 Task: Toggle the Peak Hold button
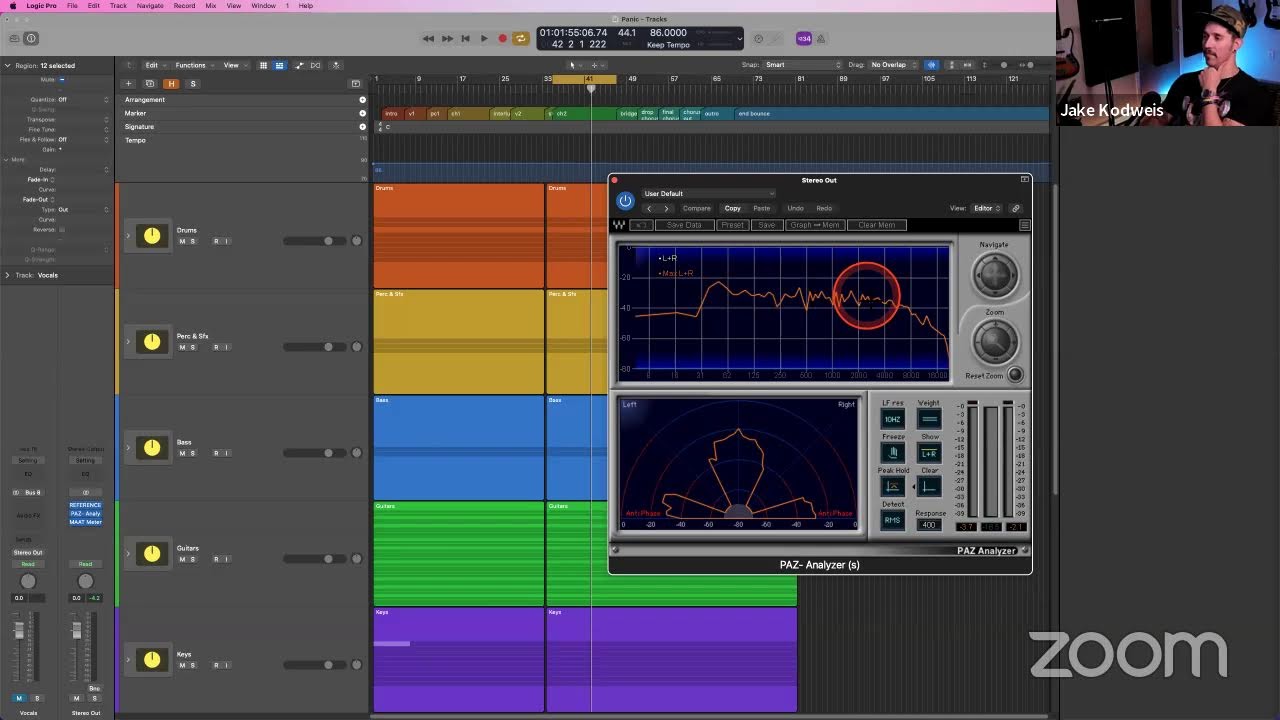tap(892, 486)
